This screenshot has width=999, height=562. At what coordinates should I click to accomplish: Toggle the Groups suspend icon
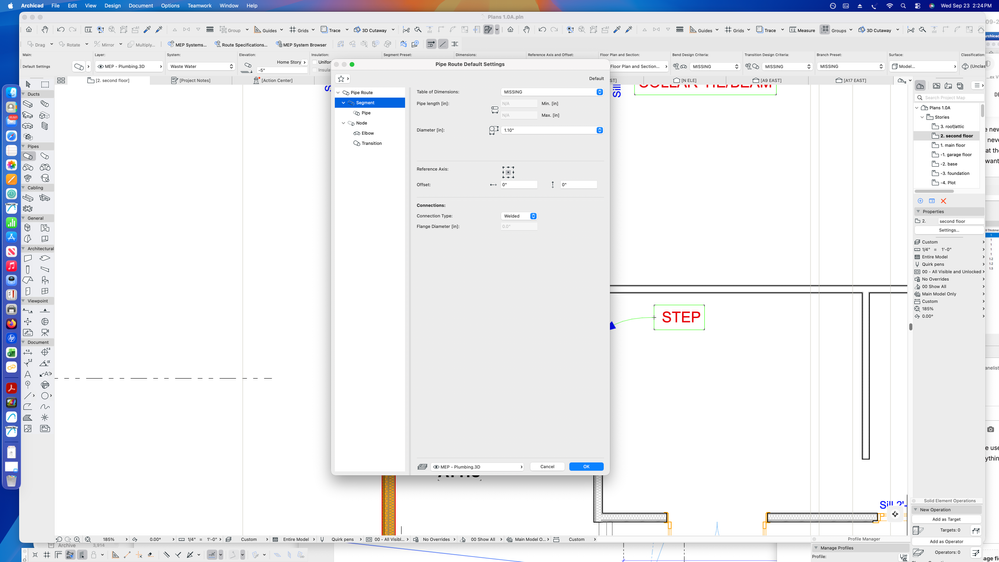pos(825,30)
